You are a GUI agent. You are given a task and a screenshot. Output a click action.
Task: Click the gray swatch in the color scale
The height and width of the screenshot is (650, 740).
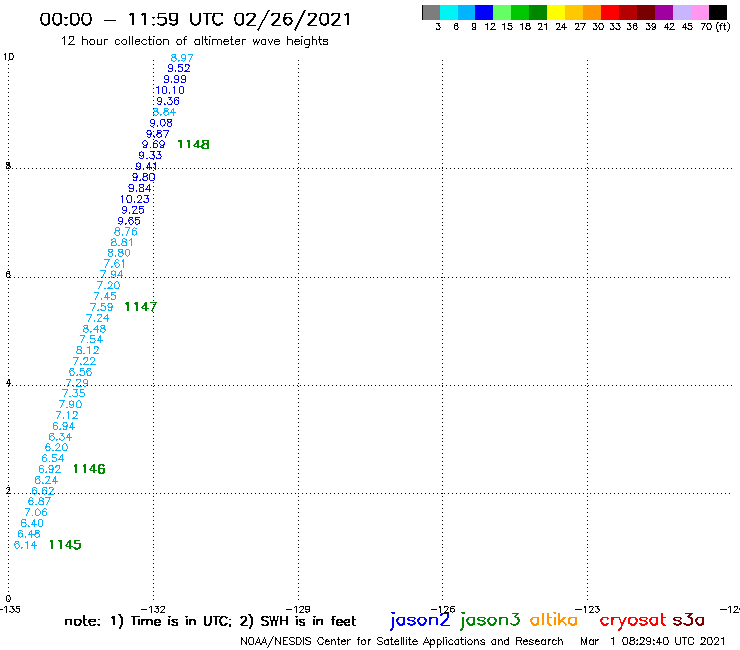(x=431, y=12)
